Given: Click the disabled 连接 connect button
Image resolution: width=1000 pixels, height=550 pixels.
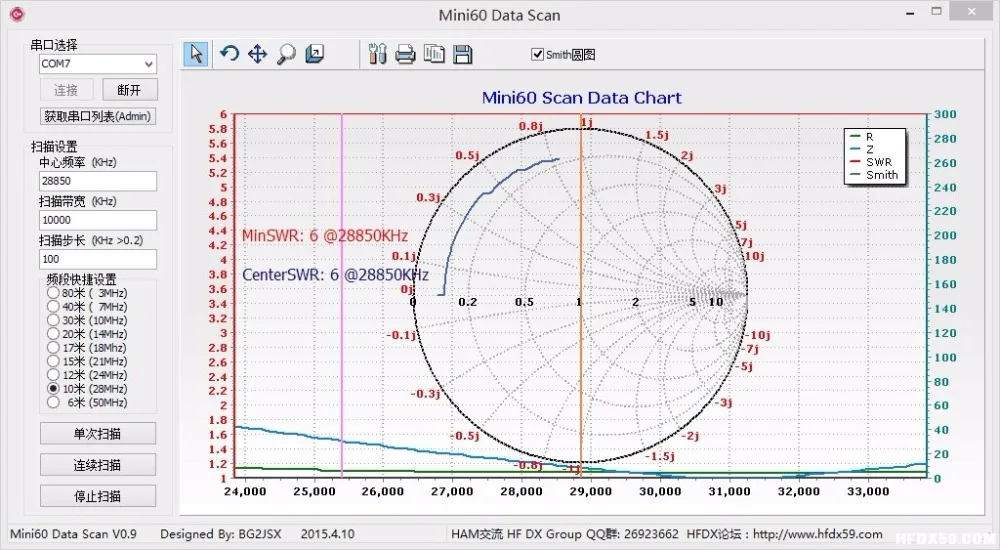Looking at the screenshot, I should point(66,90).
